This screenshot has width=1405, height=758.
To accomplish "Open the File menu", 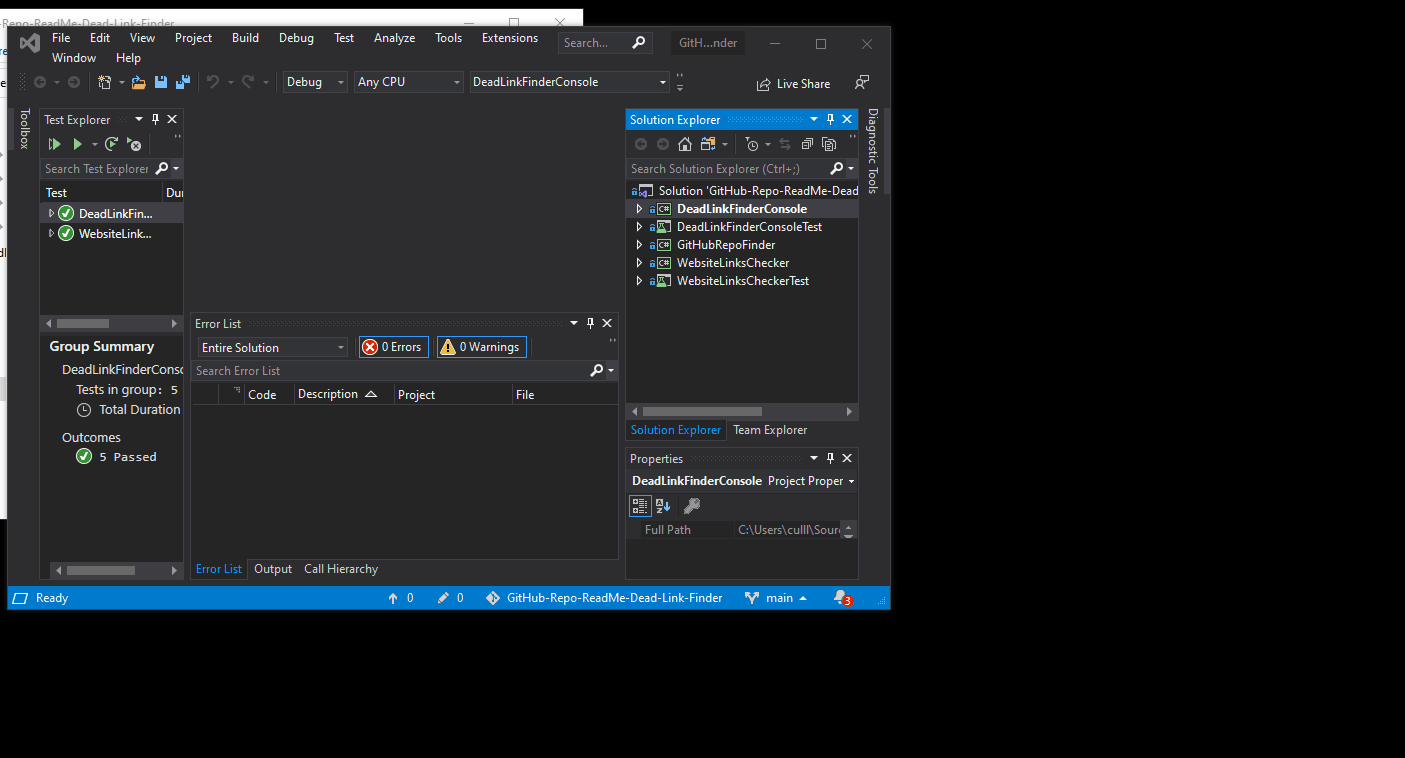I will point(61,38).
